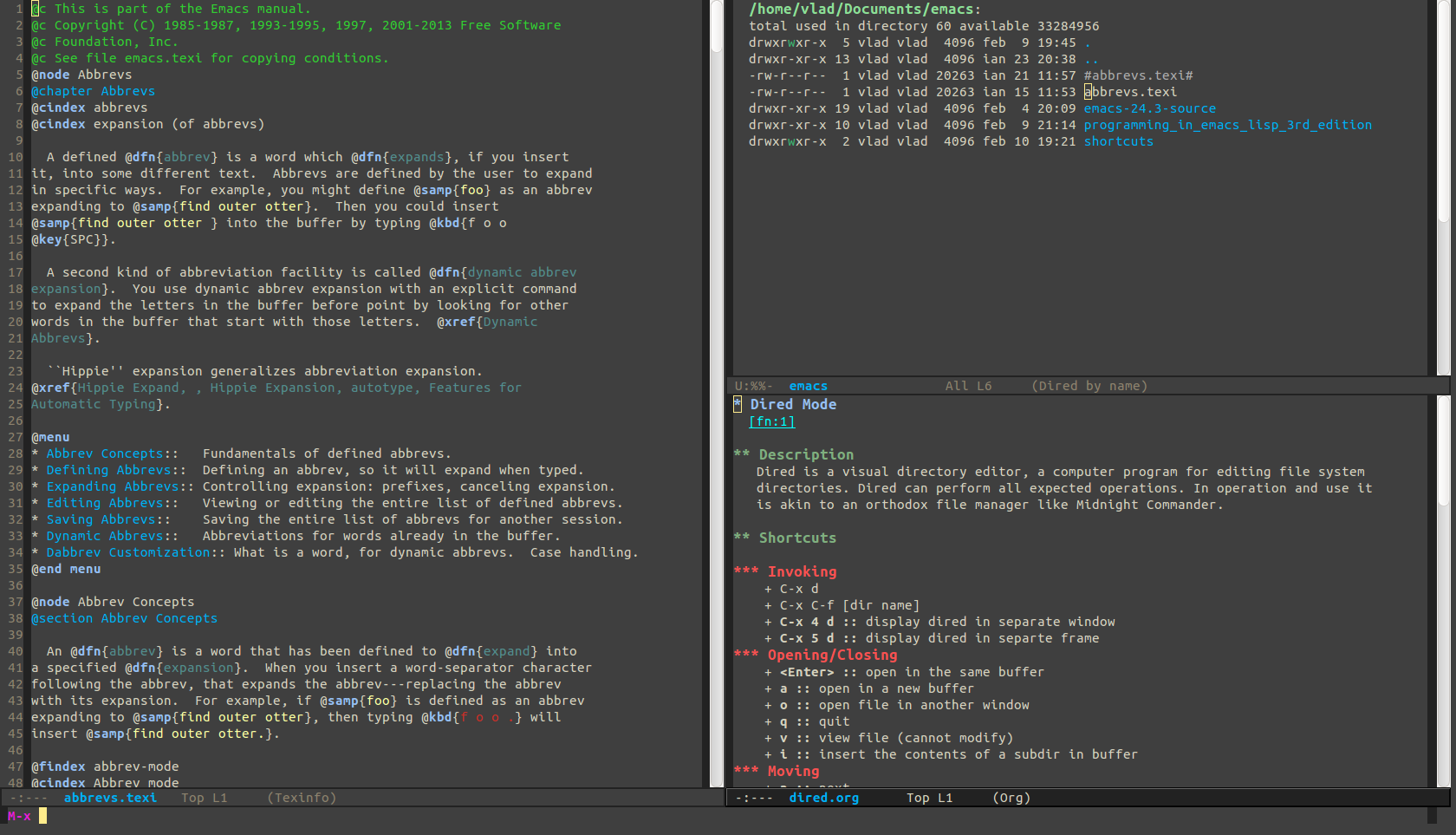
Task: Click the (Org) major mode indicator
Action: pyautogui.click(x=1011, y=798)
